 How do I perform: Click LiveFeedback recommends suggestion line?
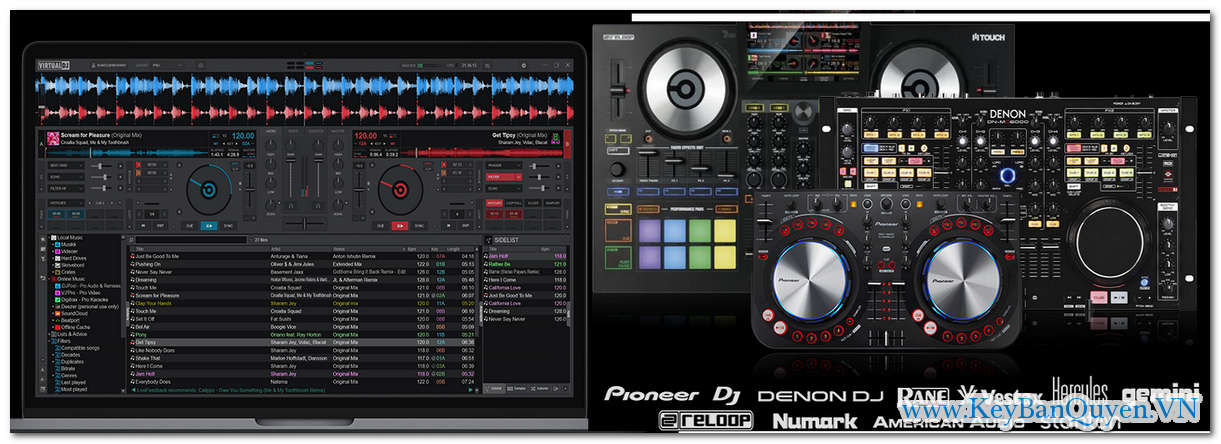(x=231, y=390)
